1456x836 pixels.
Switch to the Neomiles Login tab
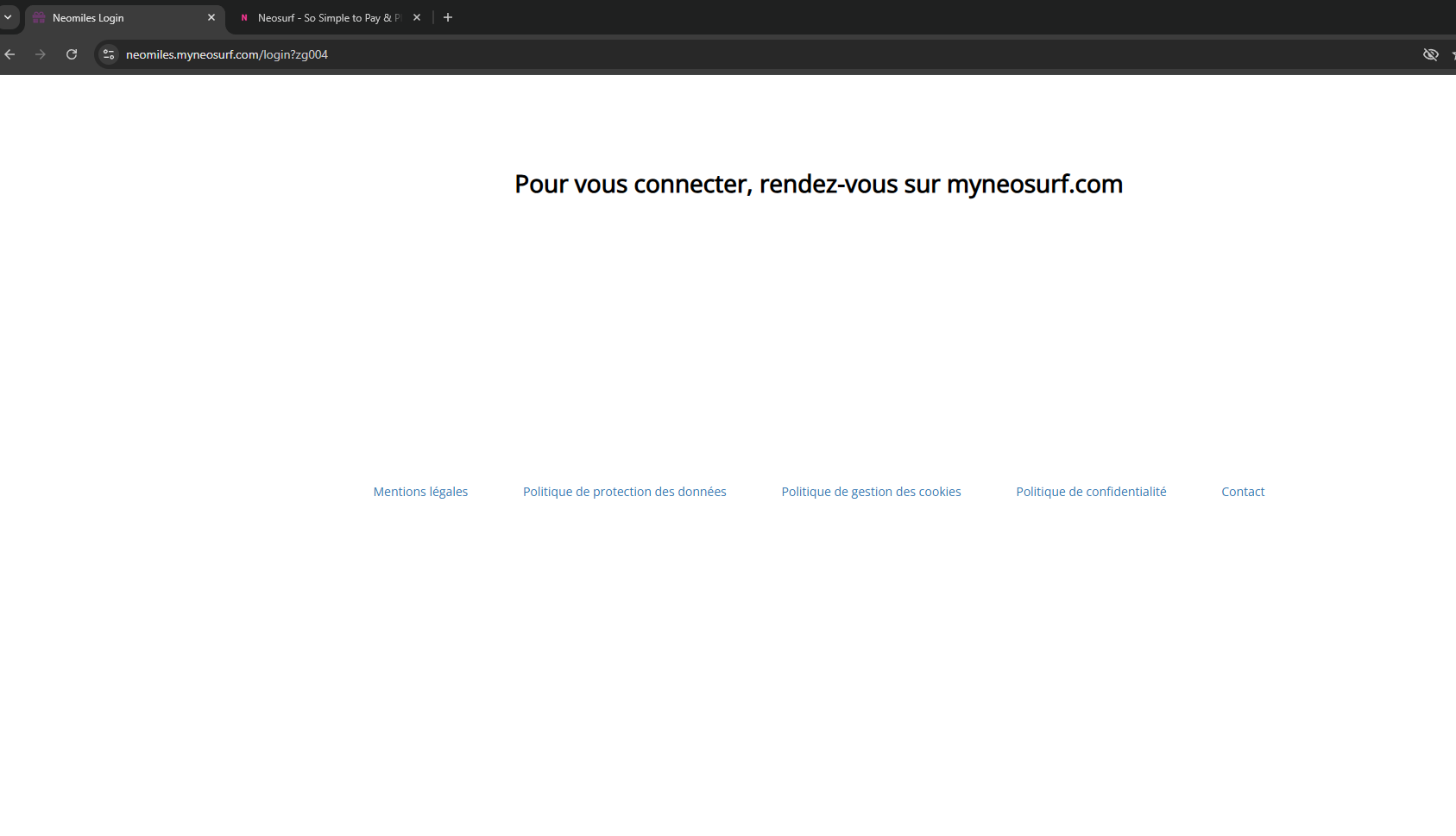[x=112, y=18]
